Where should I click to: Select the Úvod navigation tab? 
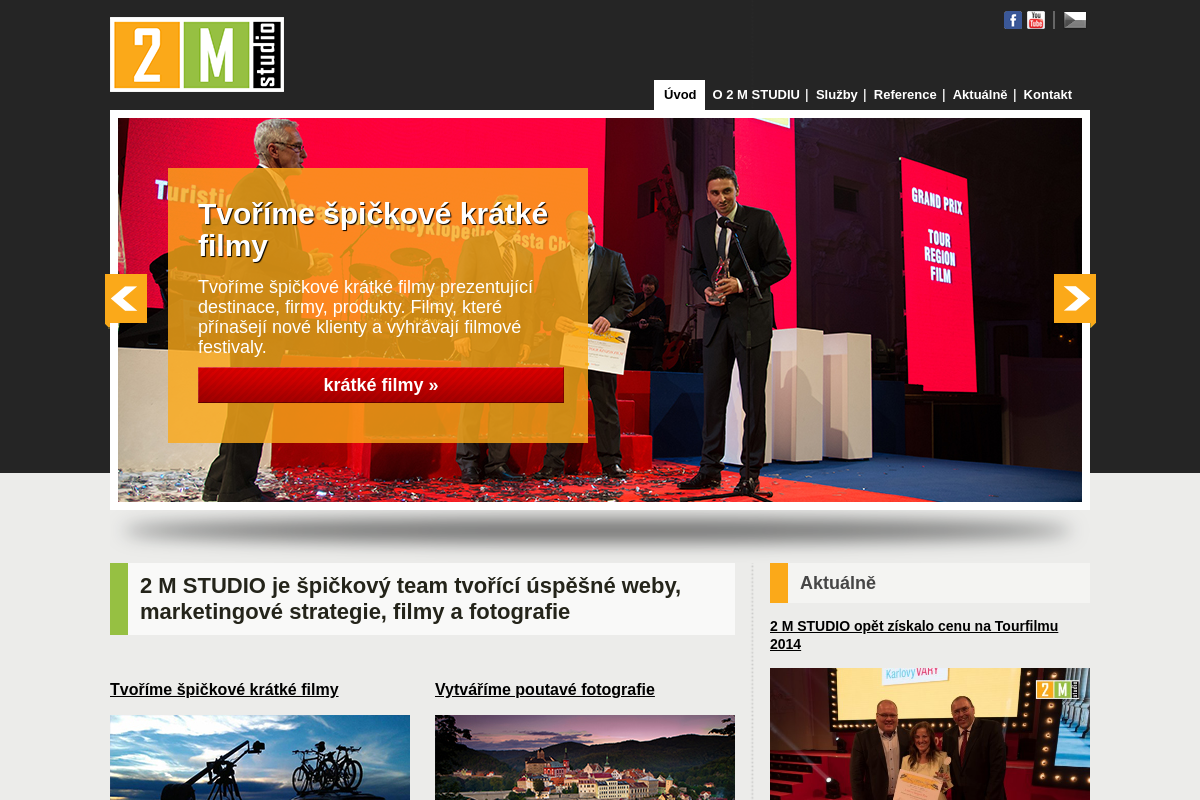[x=680, y=95]
